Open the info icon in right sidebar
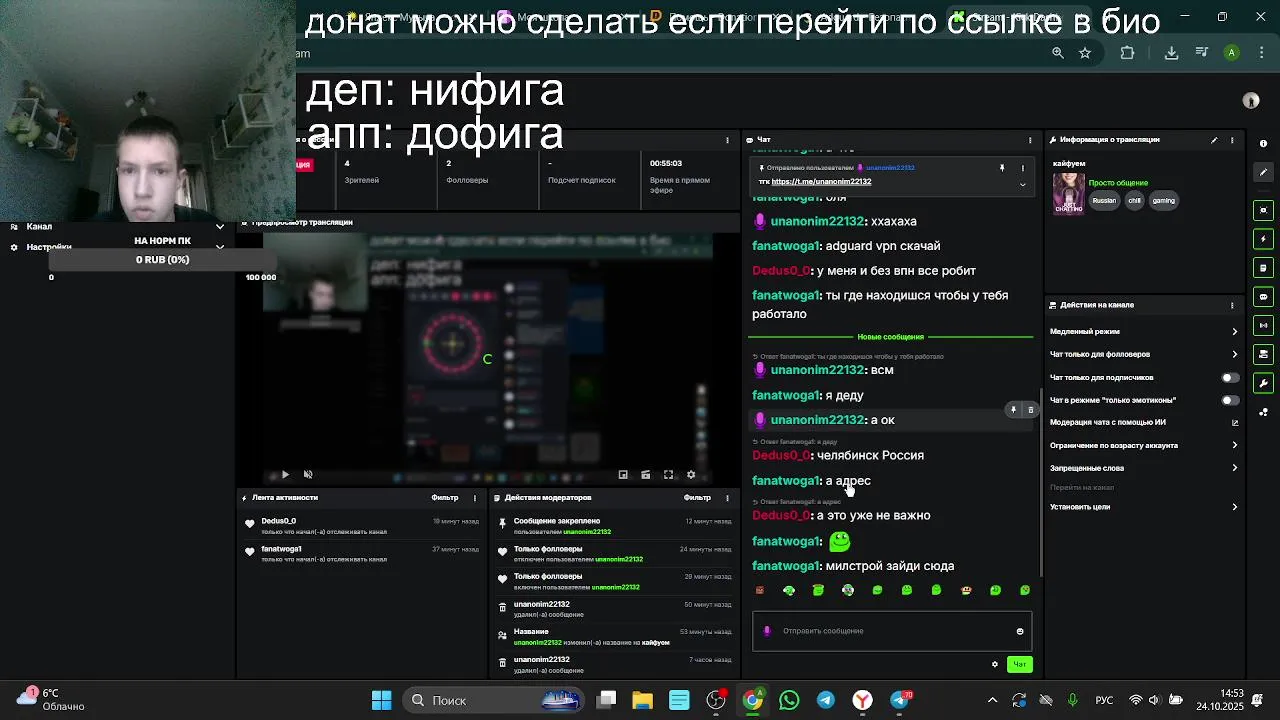Image resolution: width=1280 pixels, height=720 pixels. [1263, 144]
